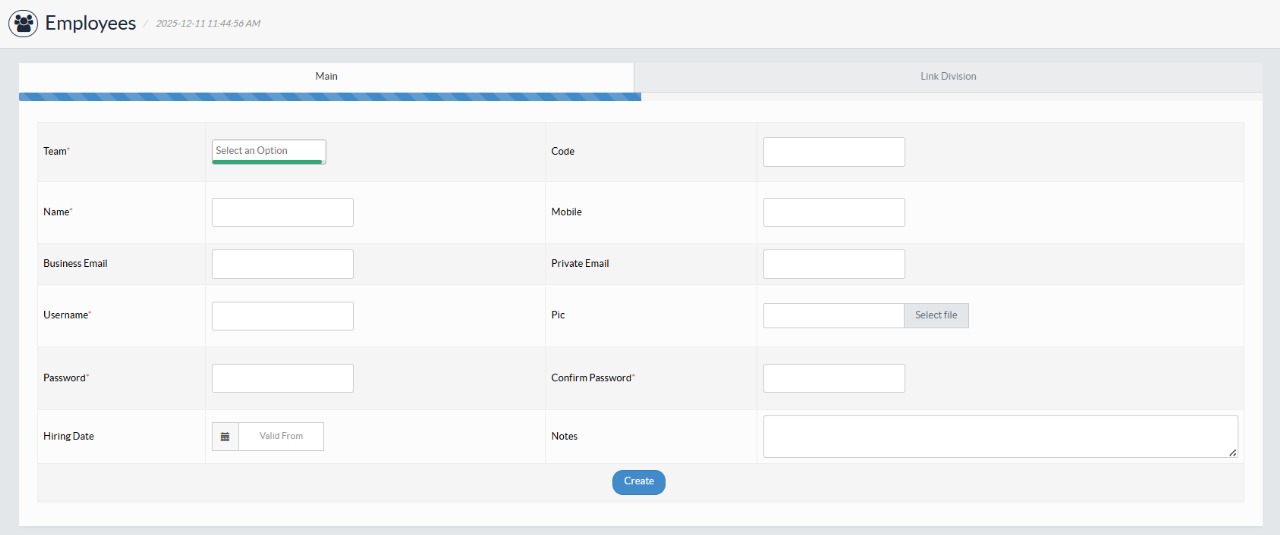
Task: Click the blue striped progress bar
Action: (330, 97)
